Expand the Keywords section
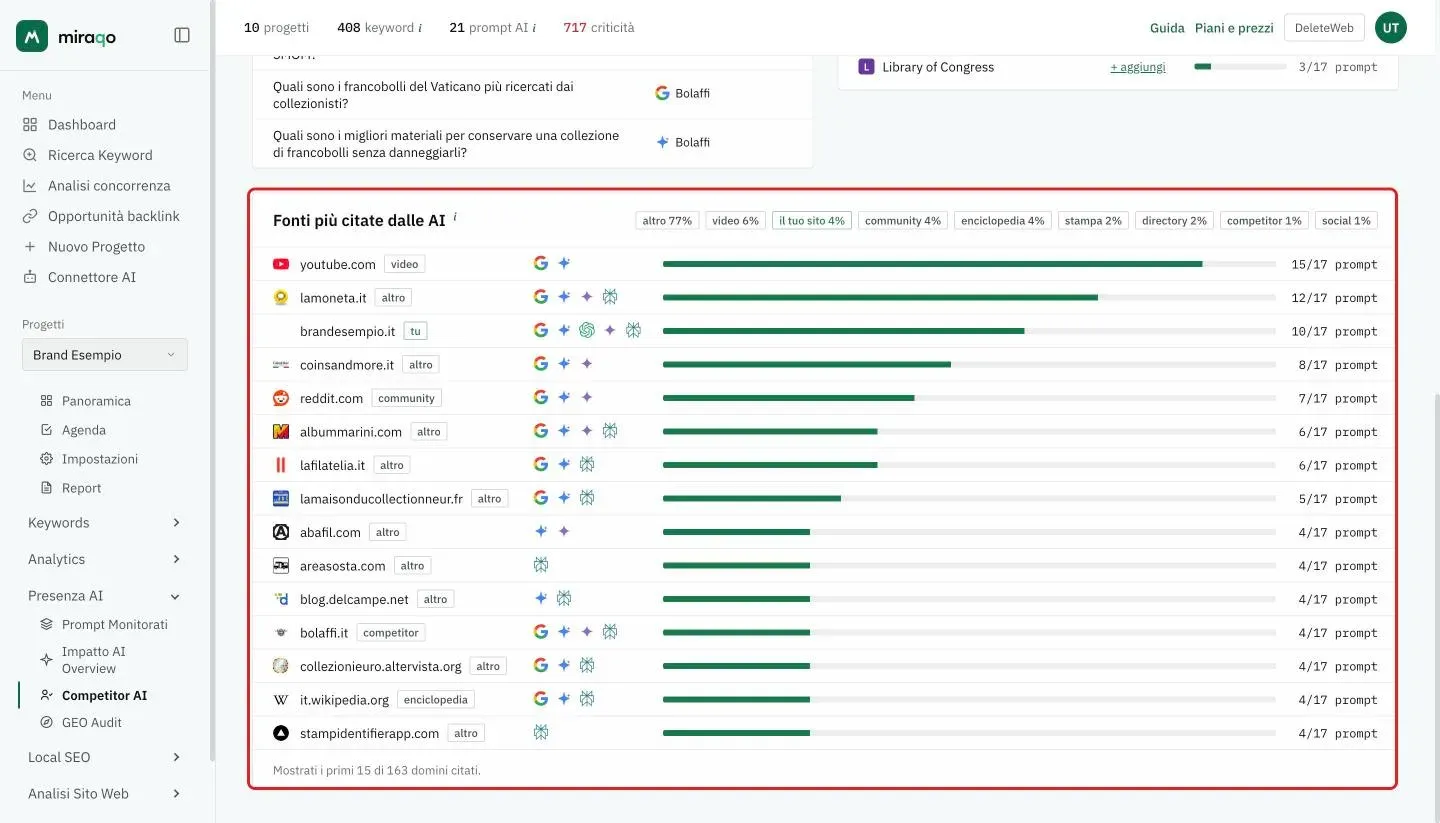This screenshot has width=1440, height=823. 105,523
